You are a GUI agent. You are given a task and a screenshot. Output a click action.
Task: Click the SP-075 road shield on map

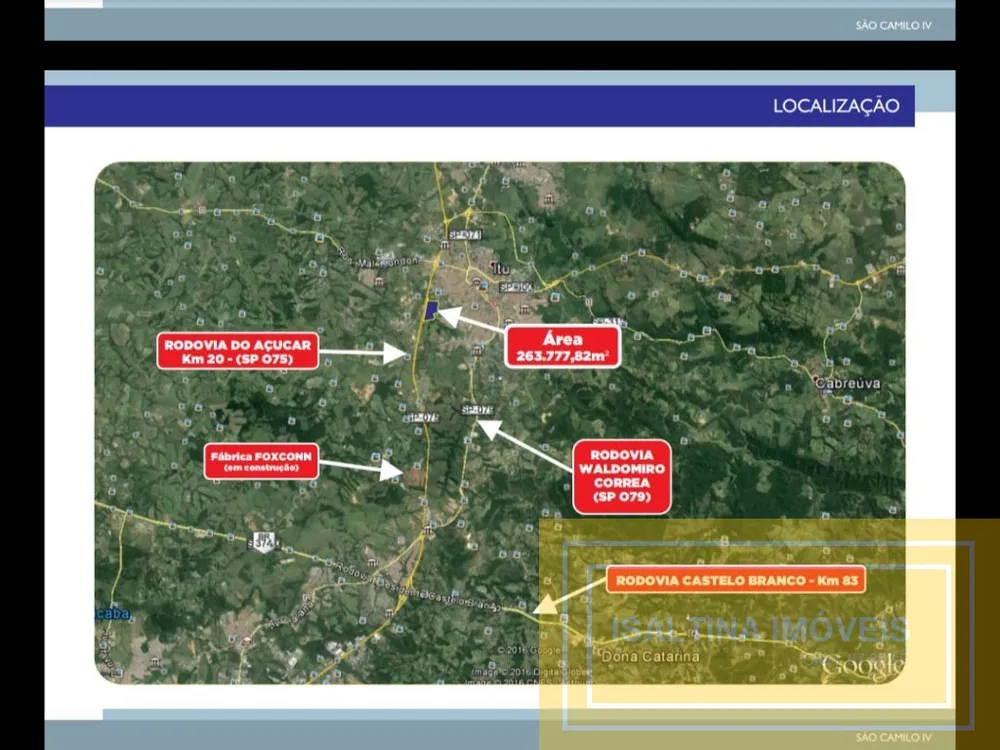(422, 418)
